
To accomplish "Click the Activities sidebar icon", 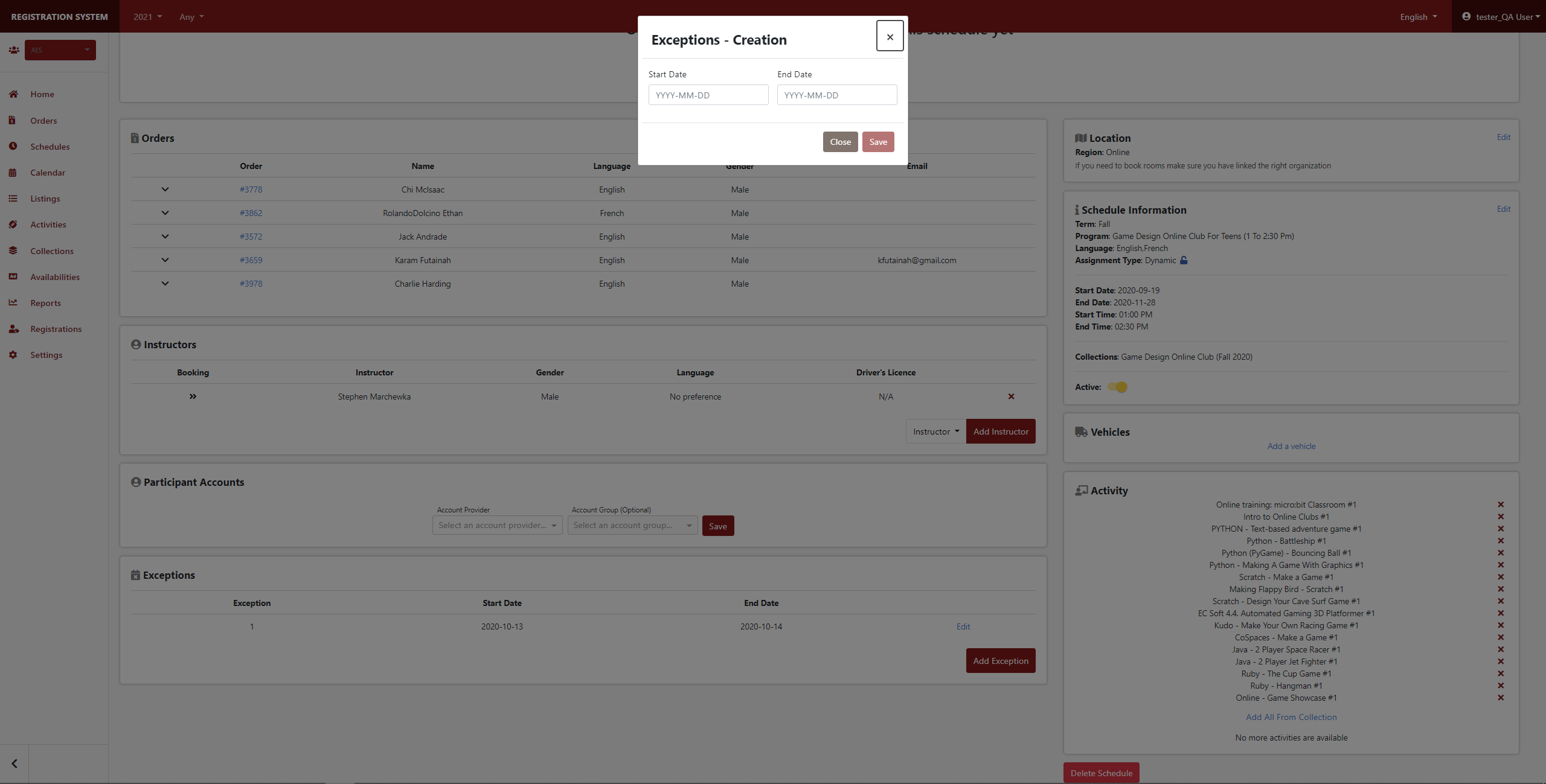I will coord(13,224).
